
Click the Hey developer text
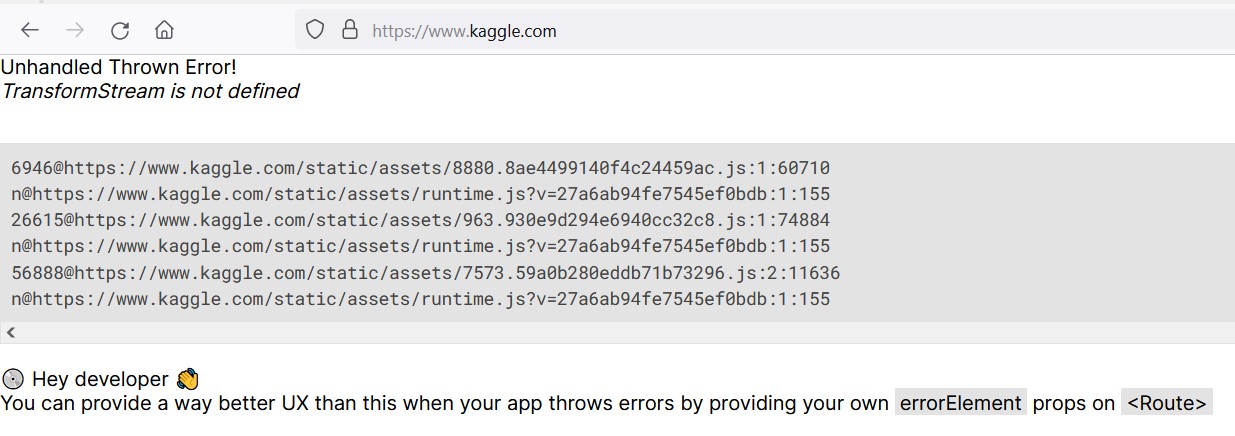point(100,379)
